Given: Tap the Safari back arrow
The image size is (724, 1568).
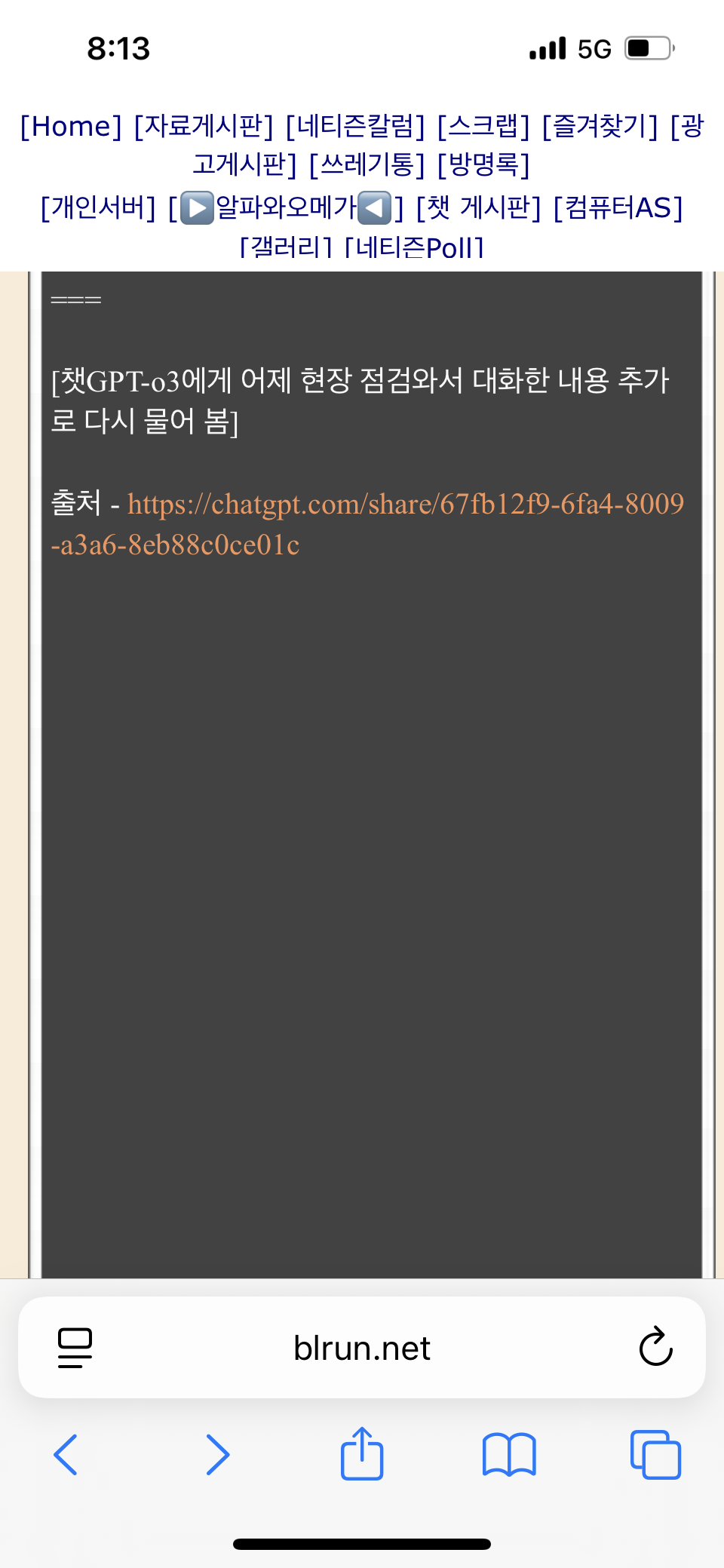Looking at the screenshot, I should [x=66, y=1454].
